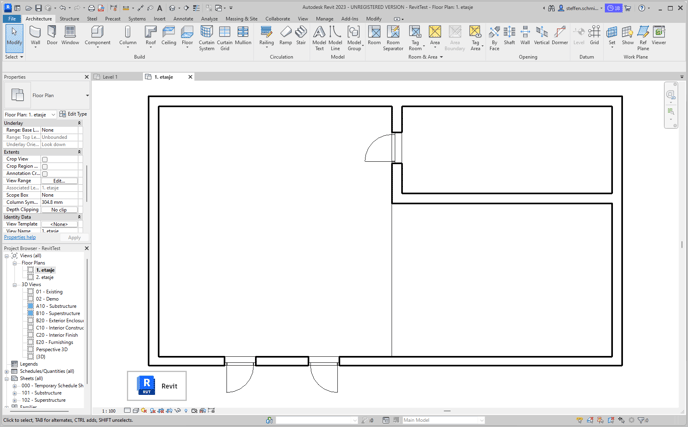Select the Column tool
This screenshot has height=427, width=688.
pos(128,35)
